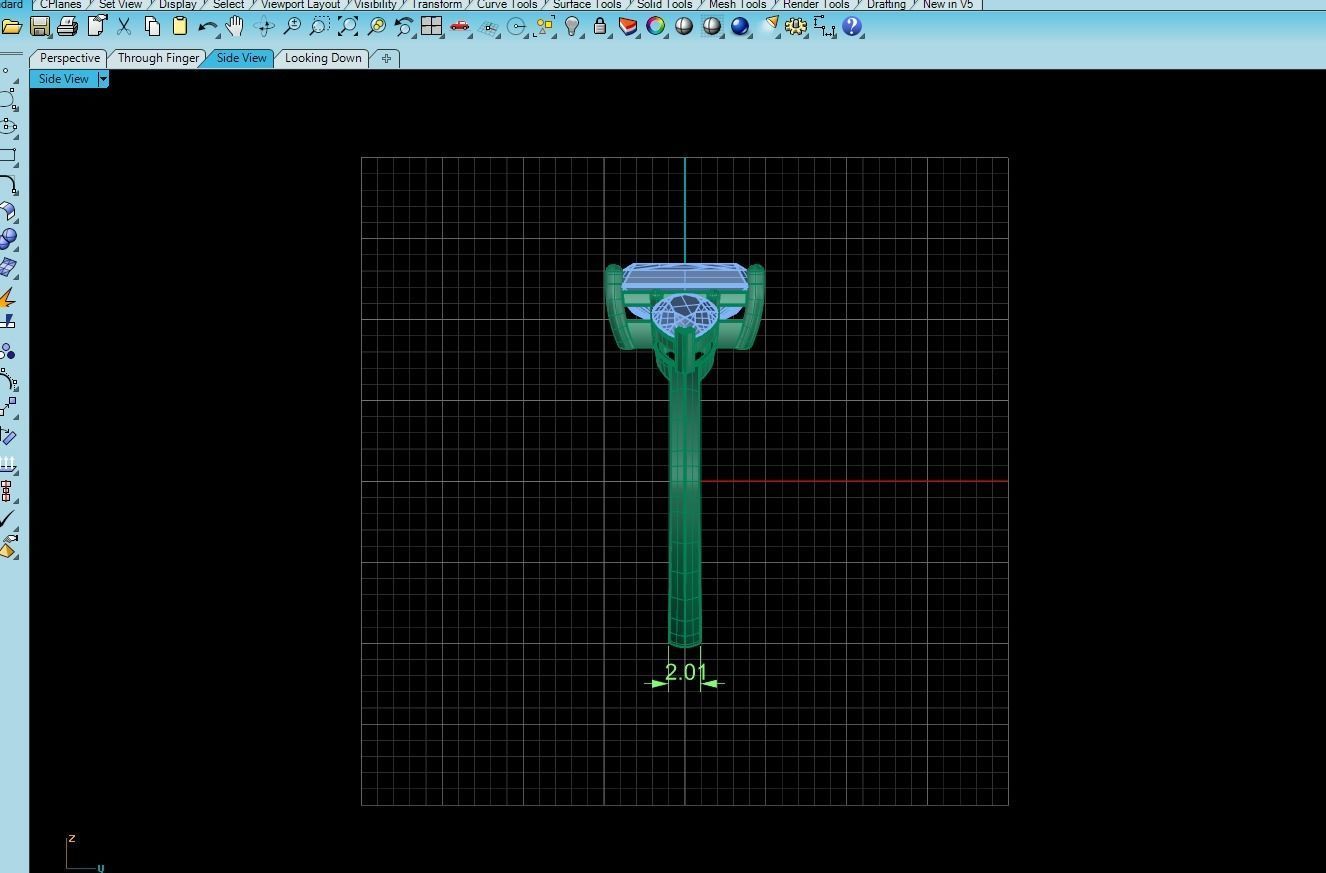This screenshot has height=873, width=1326.
Task: Open the Transform toolbar tab
Action: [x=436, y=4]
